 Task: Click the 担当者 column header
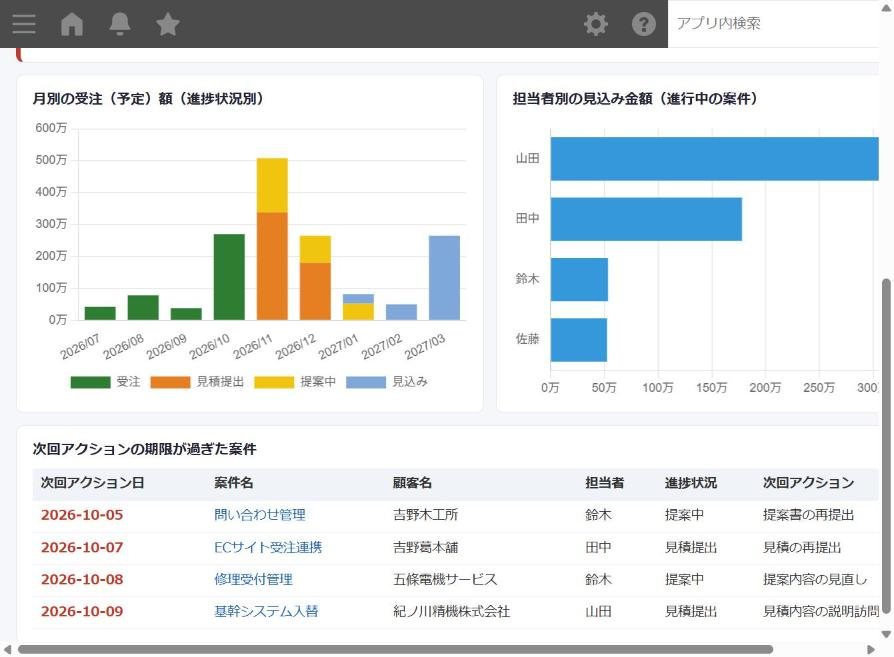pyautogui.click(x=604, y=483)
